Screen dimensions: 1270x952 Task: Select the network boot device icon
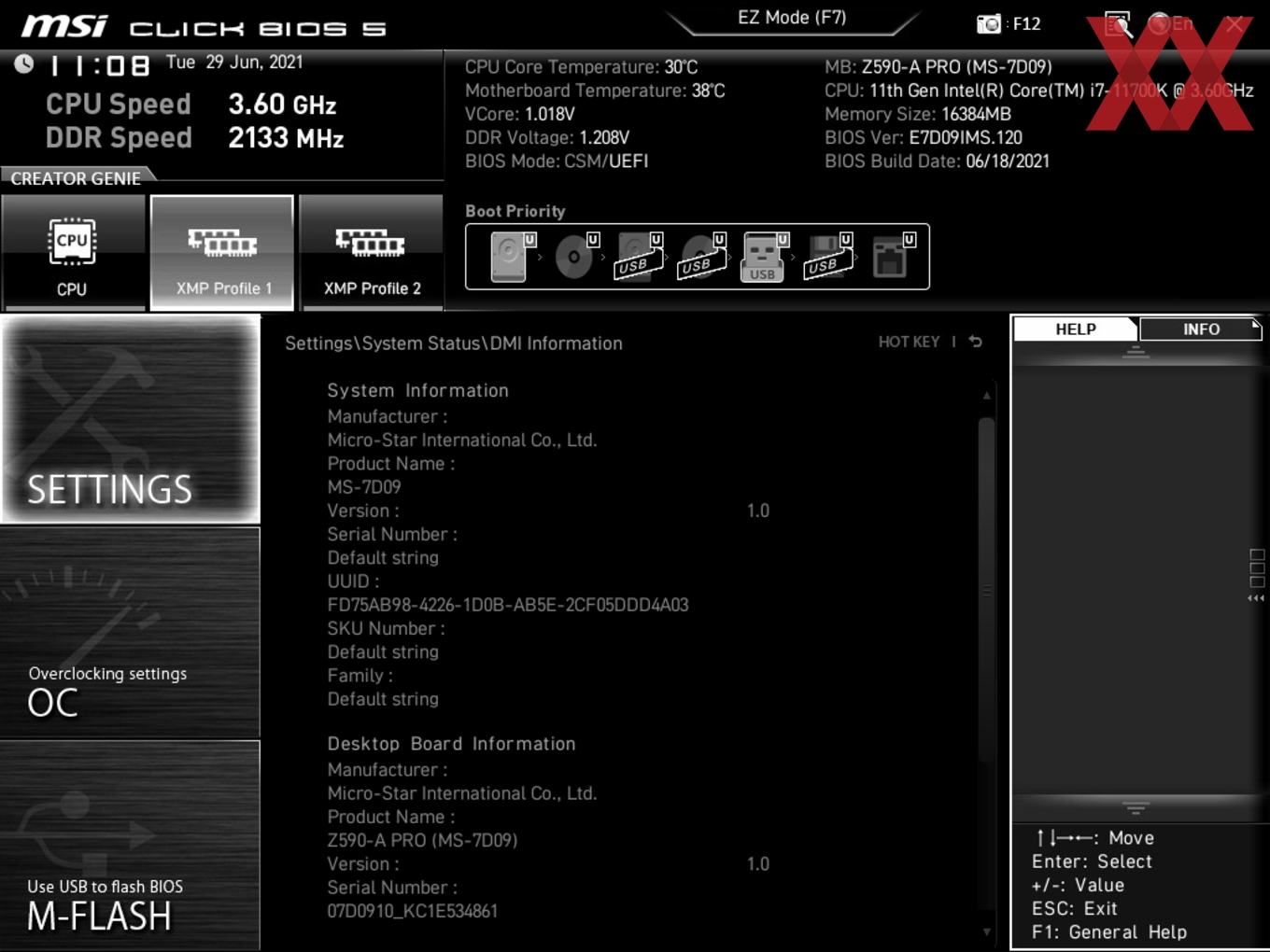[x=893, y=257]
